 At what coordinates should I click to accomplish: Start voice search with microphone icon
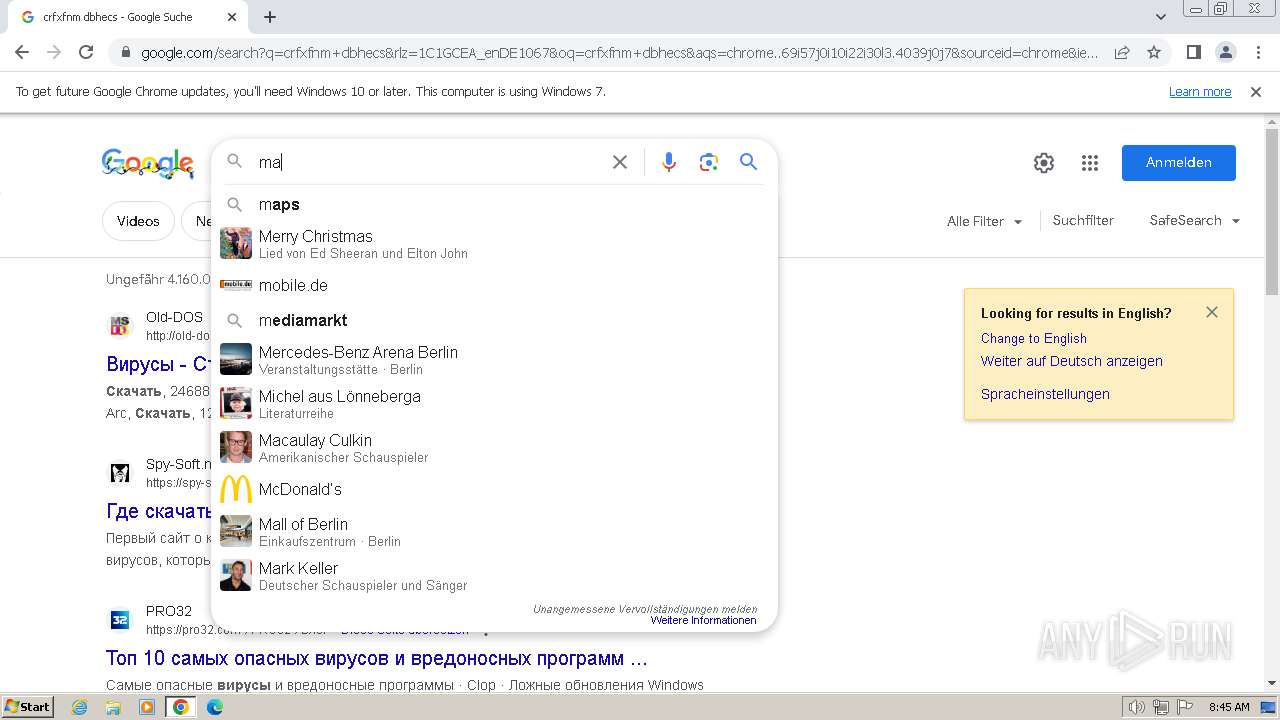point(669,162)
